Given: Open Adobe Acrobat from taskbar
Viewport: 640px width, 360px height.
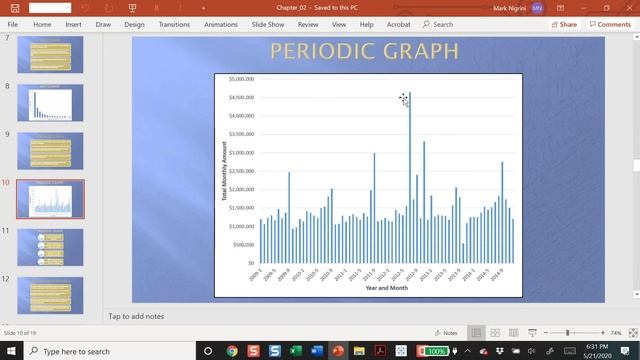Looking at the screenshot, I should coord(380,351).
